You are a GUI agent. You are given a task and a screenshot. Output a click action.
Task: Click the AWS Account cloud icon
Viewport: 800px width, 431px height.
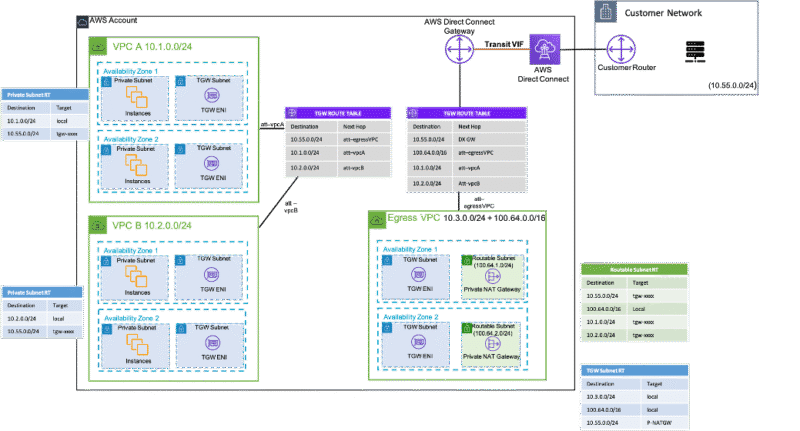pyautogui.click(x=82, y=22)
